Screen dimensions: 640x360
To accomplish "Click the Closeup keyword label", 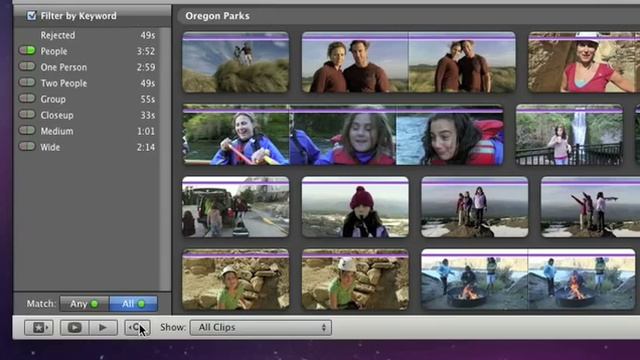I will (57, 115).
